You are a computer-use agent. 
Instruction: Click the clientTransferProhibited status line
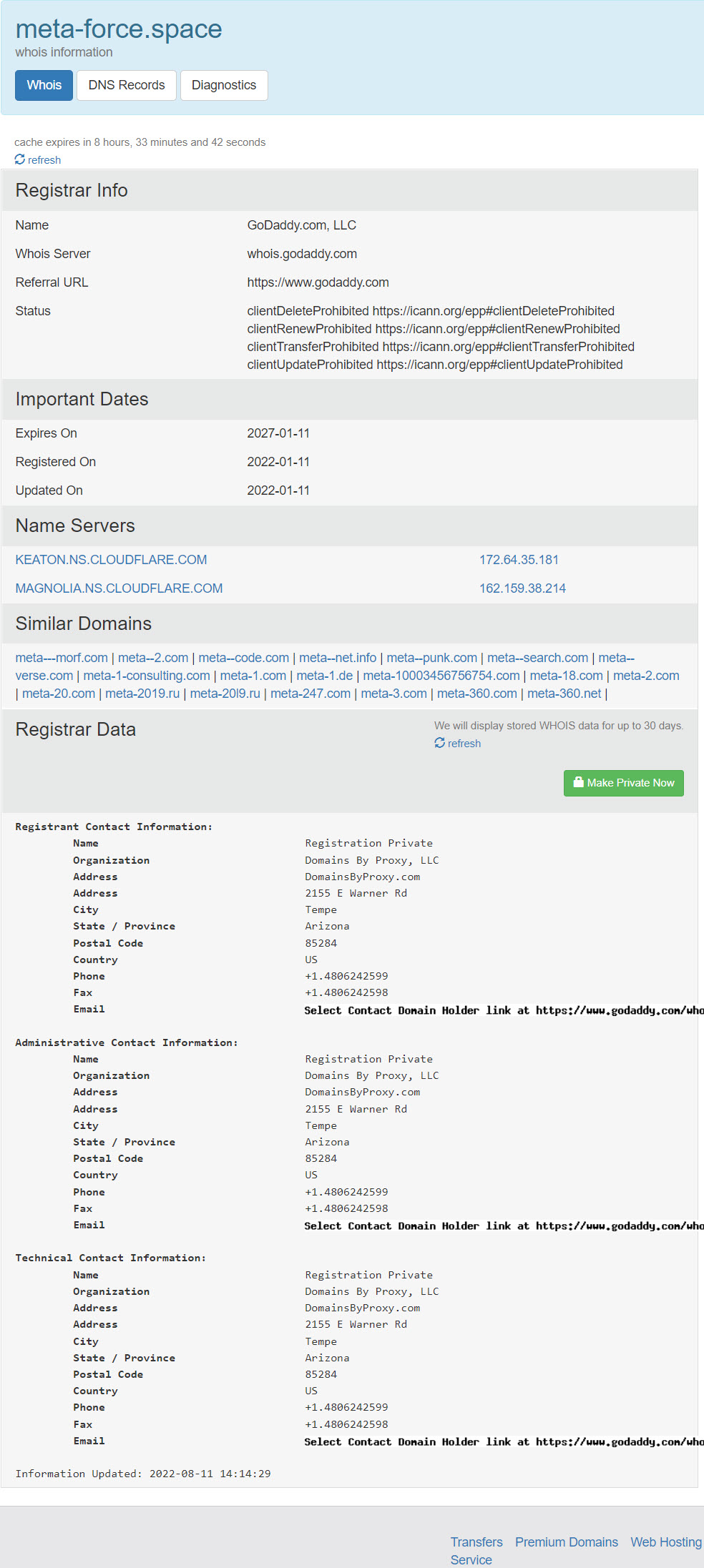tap(441, 347)
